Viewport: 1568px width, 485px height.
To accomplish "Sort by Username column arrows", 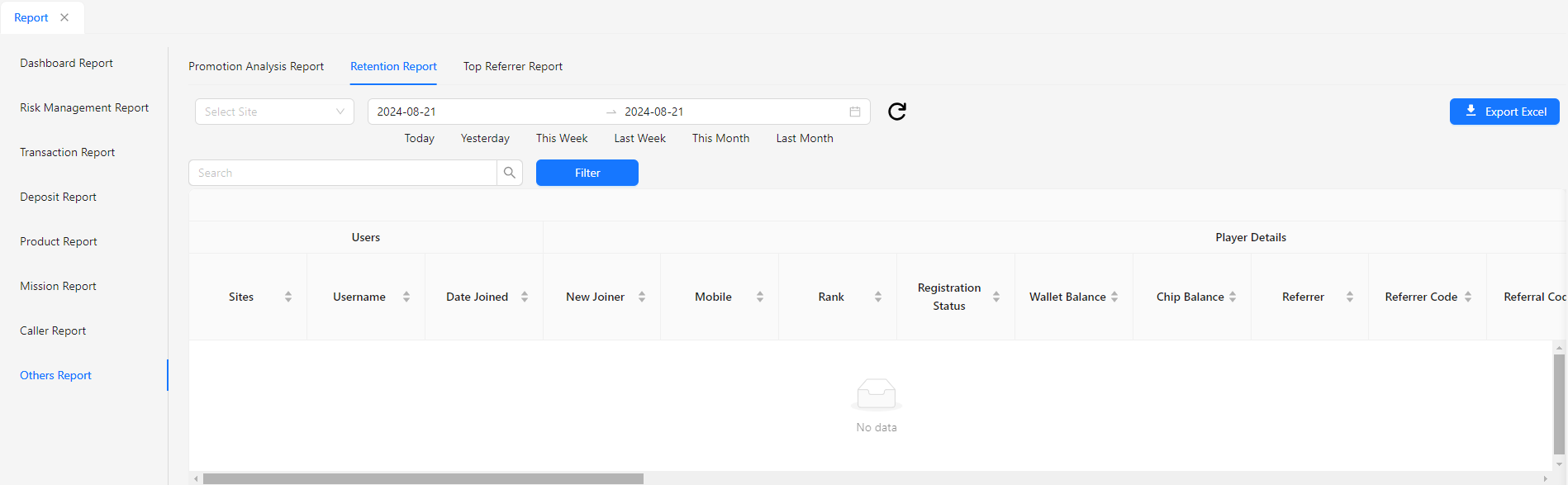I will [x=406, y=297].
